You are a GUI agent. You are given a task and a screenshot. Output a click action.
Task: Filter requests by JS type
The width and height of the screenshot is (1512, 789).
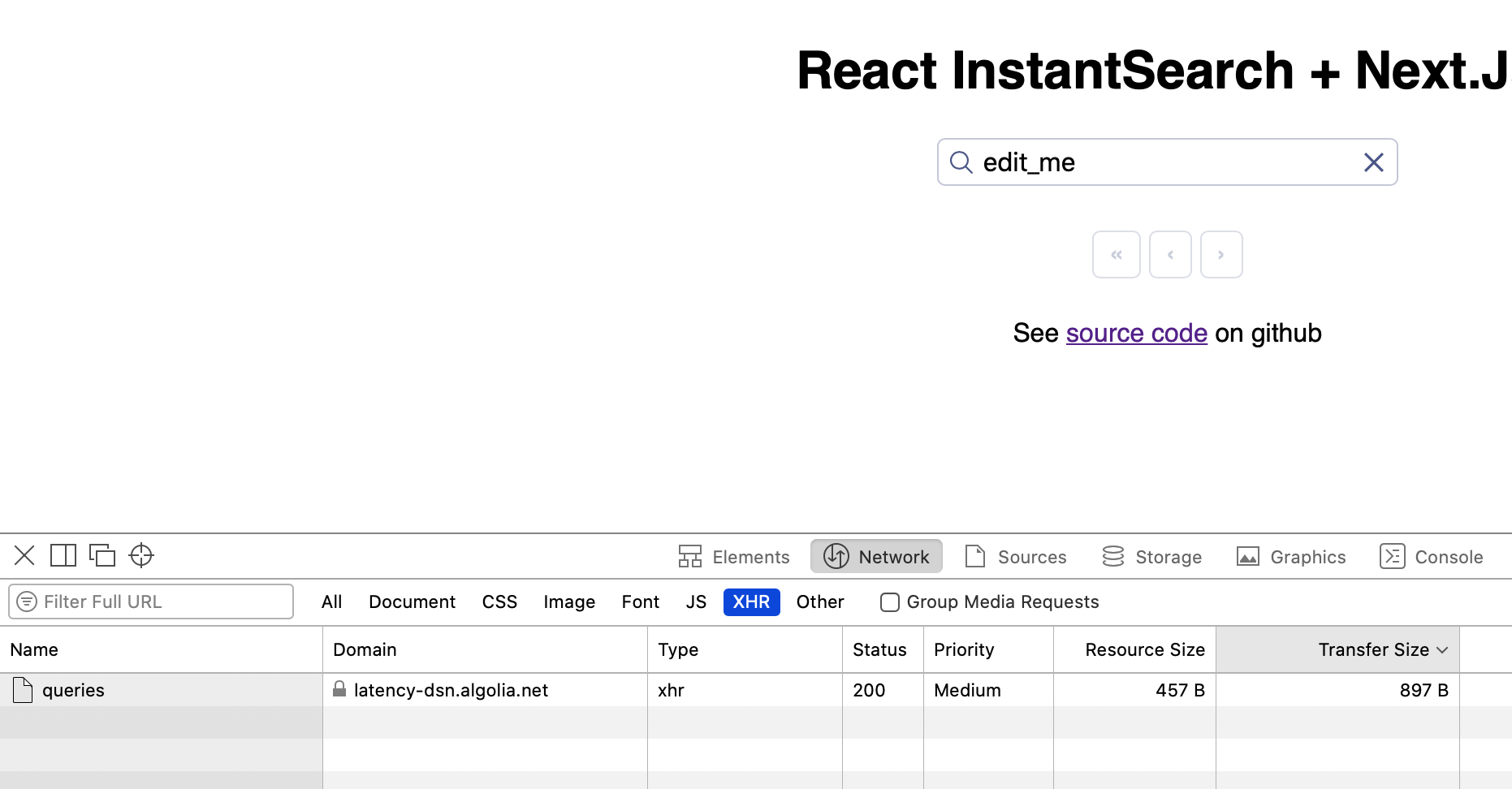click(x=696, y=601)
